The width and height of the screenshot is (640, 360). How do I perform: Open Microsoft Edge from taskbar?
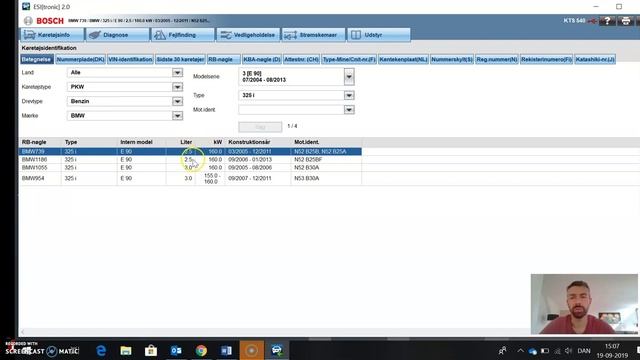click(101, 350)
